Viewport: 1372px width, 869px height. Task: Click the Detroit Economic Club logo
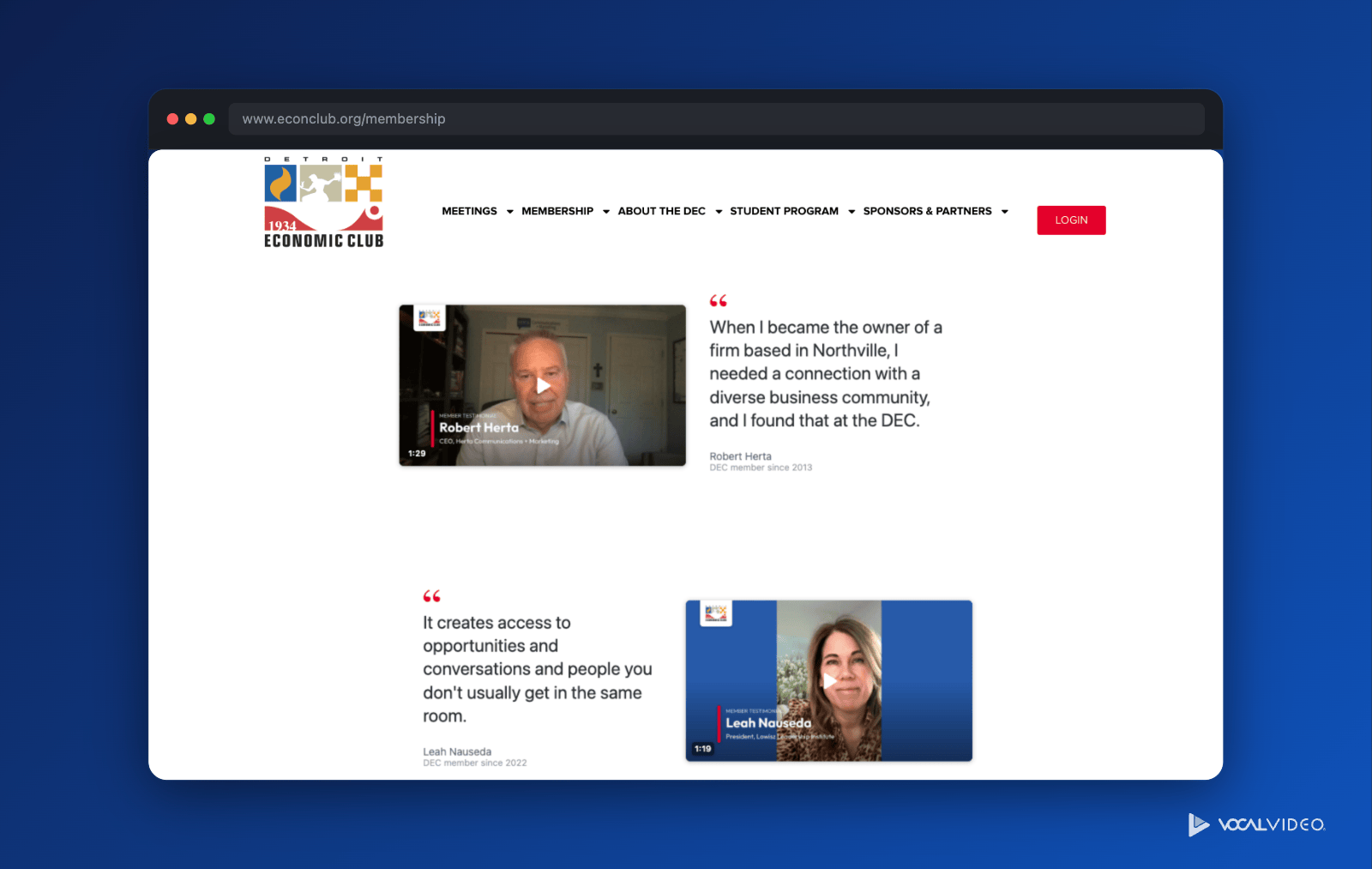click(x=323, y=202)
